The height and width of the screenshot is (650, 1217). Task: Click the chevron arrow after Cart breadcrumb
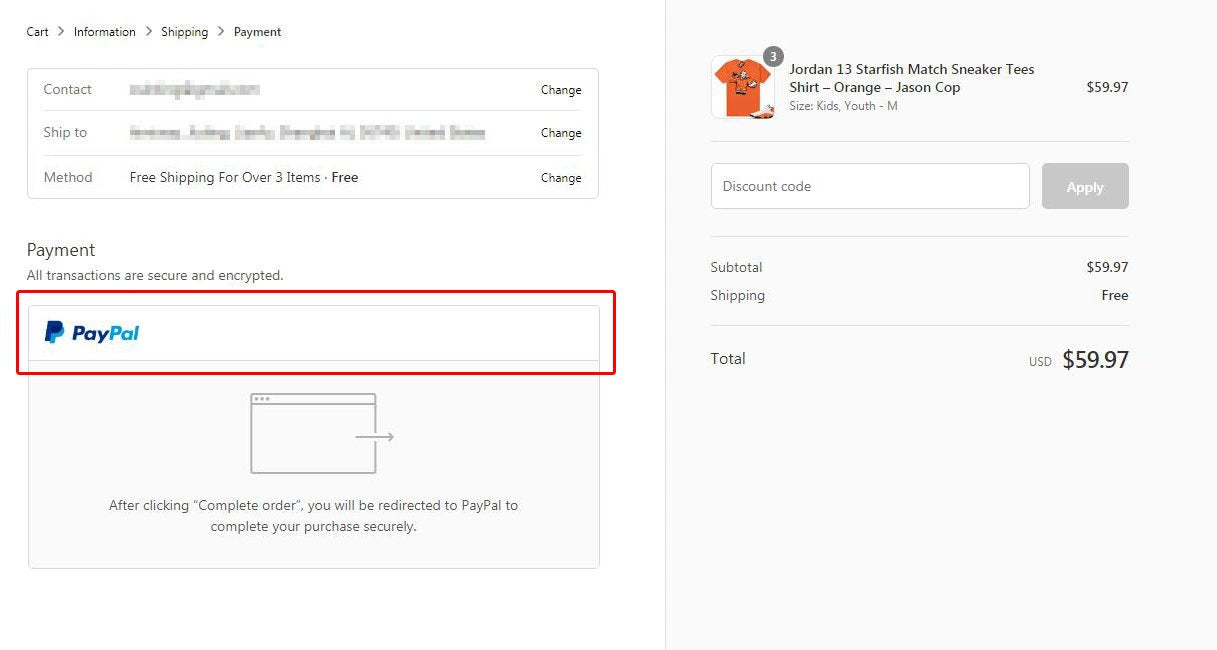[61, 32]
